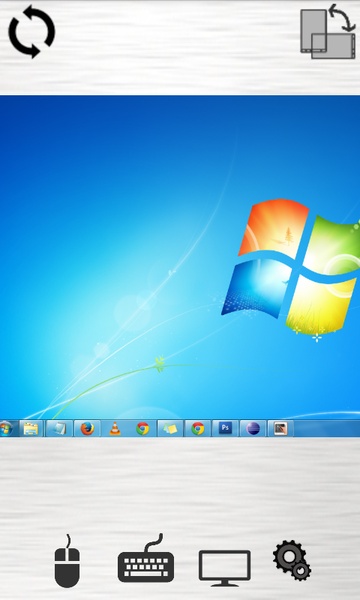
Task: Launch Firefox from the remote taskbar
Action: click(87, 429)
